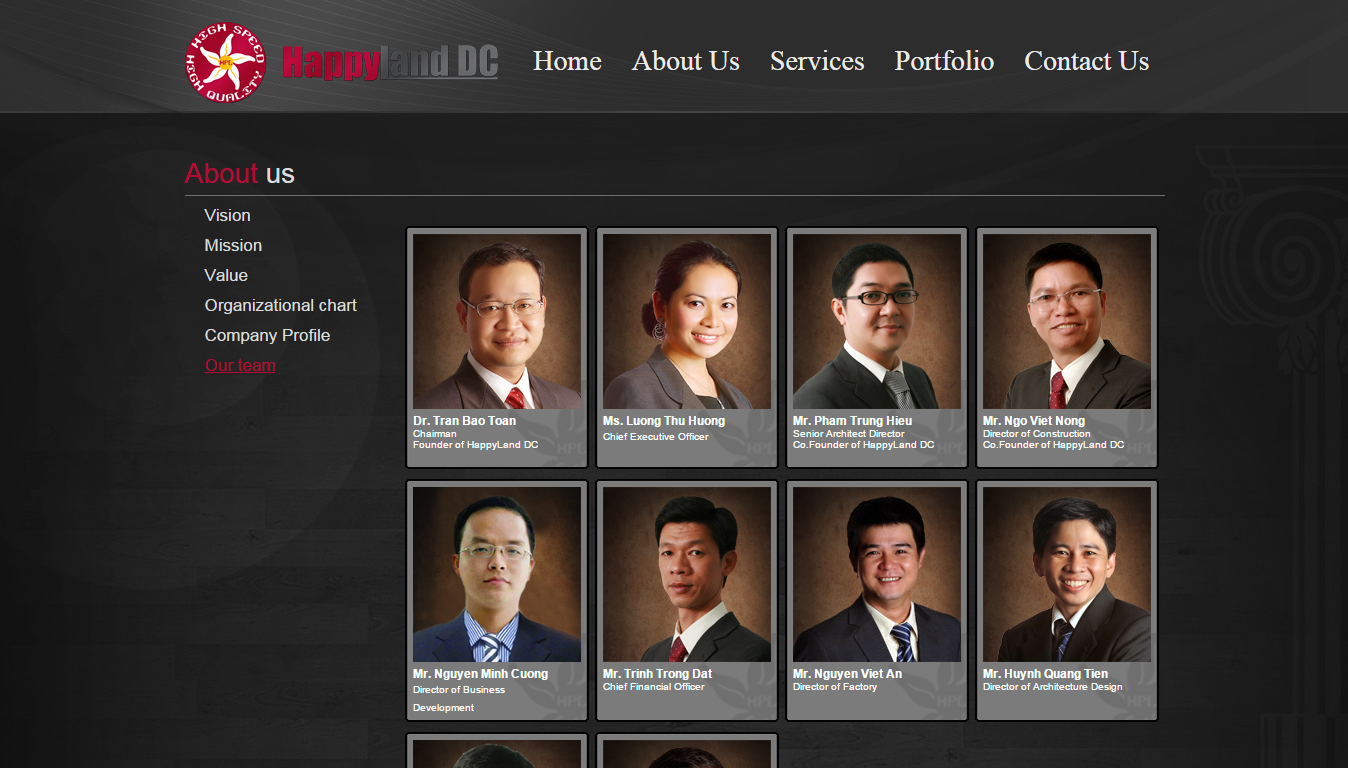1348x768 pixels.
Task: Select Portfolio in the top navigation
Action: tap(944, 61)
